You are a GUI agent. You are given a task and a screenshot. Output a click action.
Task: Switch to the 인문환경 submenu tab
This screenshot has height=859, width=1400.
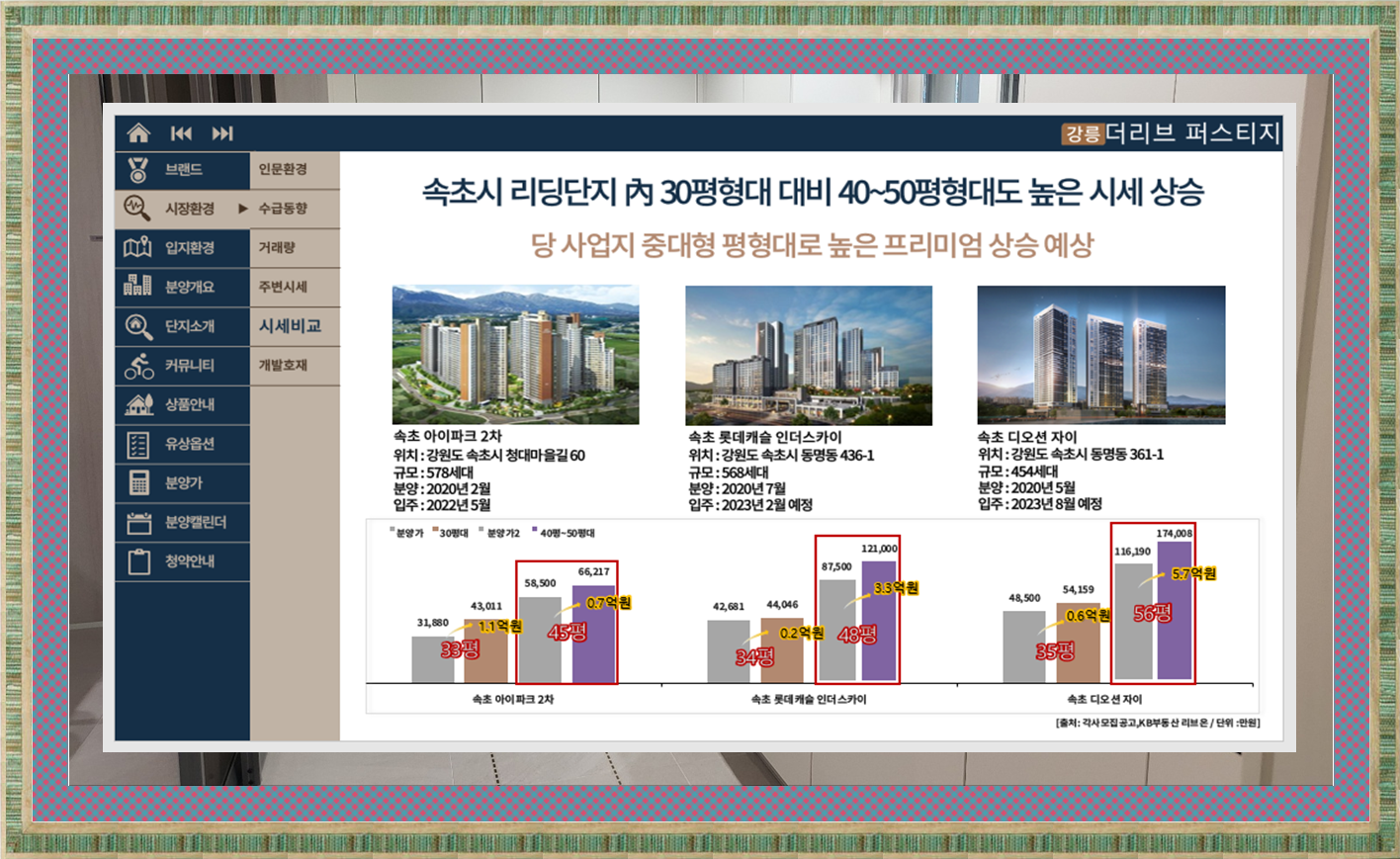pos(295,170)
